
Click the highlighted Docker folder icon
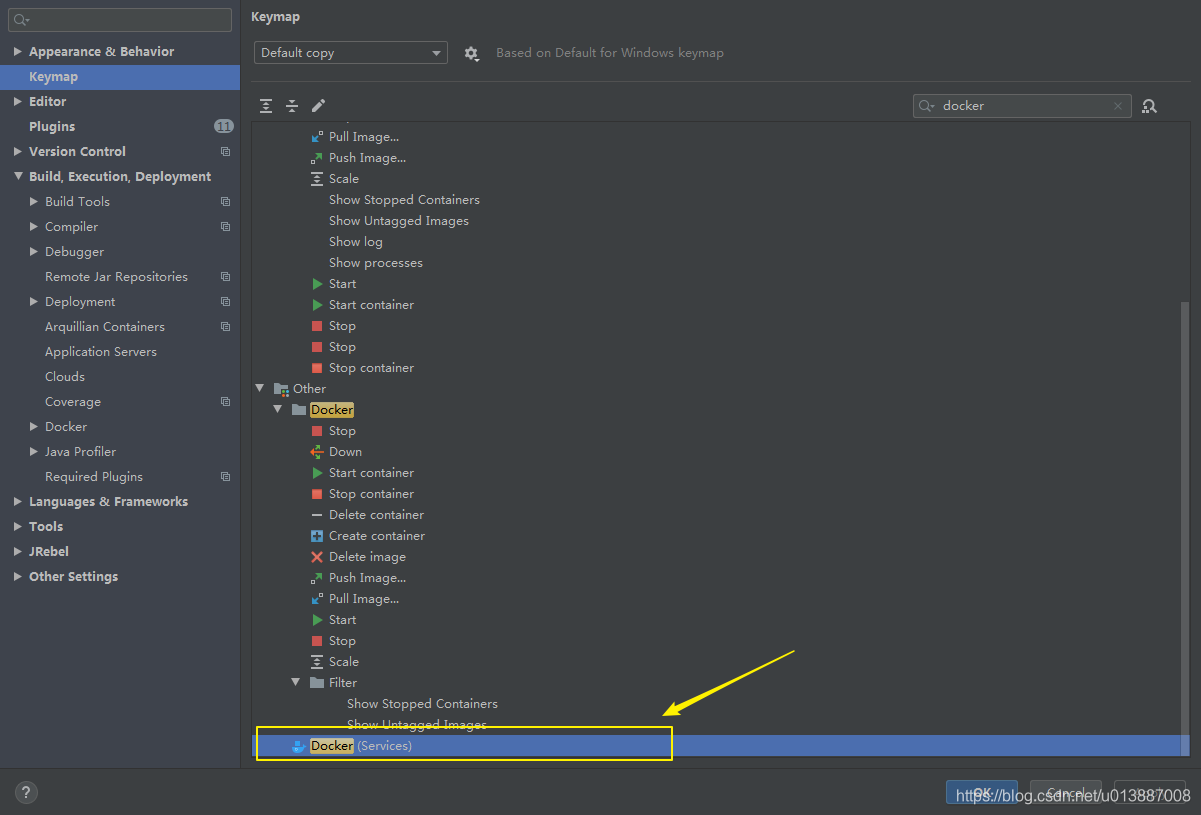299,410
